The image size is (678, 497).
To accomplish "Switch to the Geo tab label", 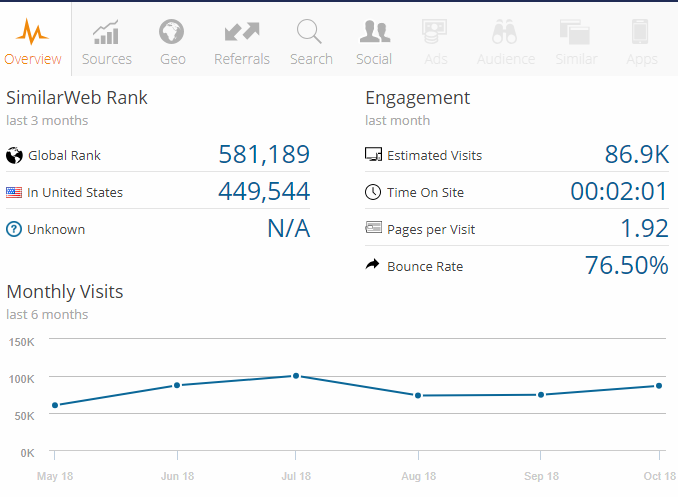I will coord(173,59).
